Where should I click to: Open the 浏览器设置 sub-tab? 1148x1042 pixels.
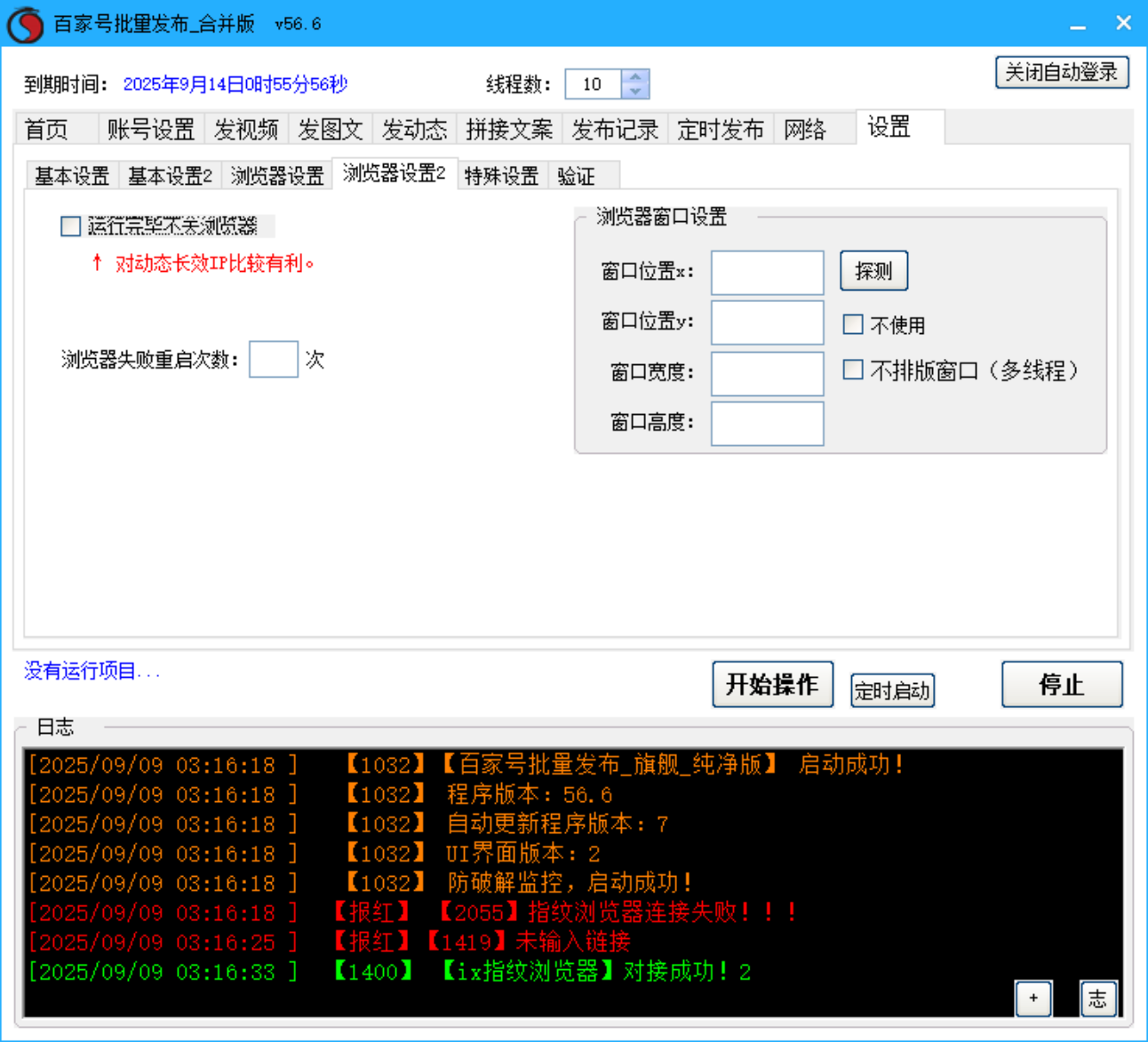[x=276, y=175]
